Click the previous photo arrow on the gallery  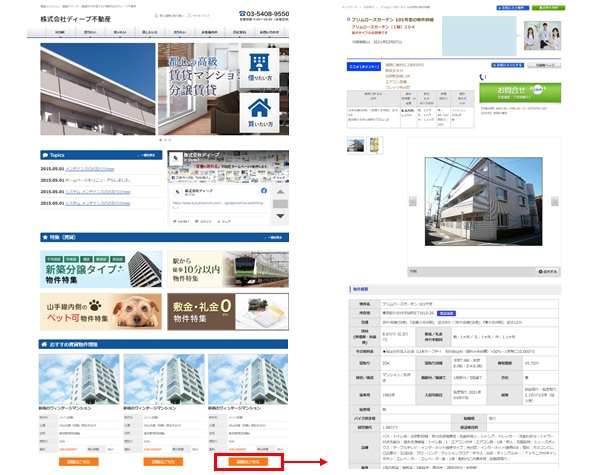point(412,201)
